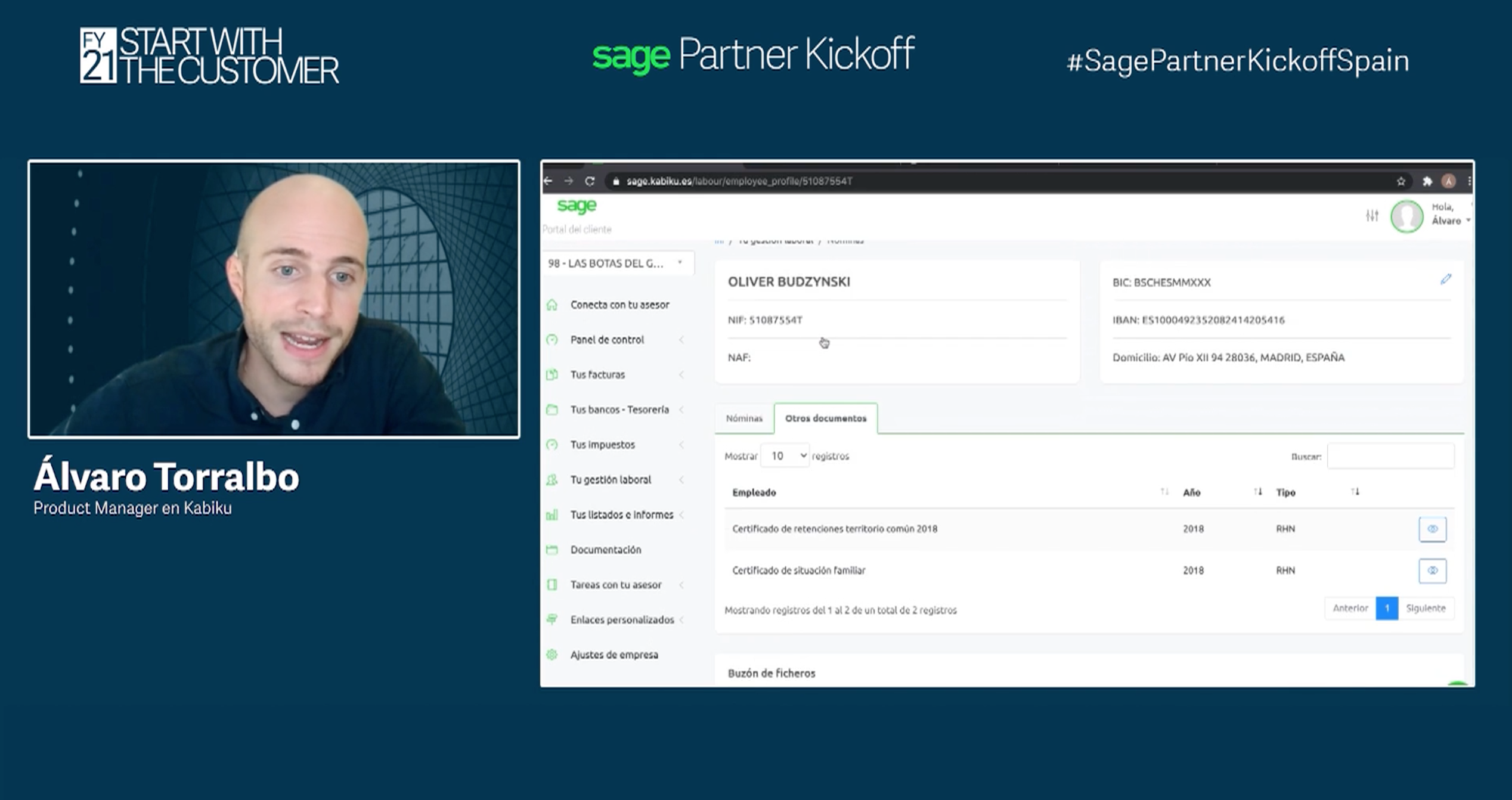Image resolution: width=1512 pixels, height=800 pixels.
Task: Expand the Panel de control chevron
Action: pyautogui.click(x=681, y=340)
